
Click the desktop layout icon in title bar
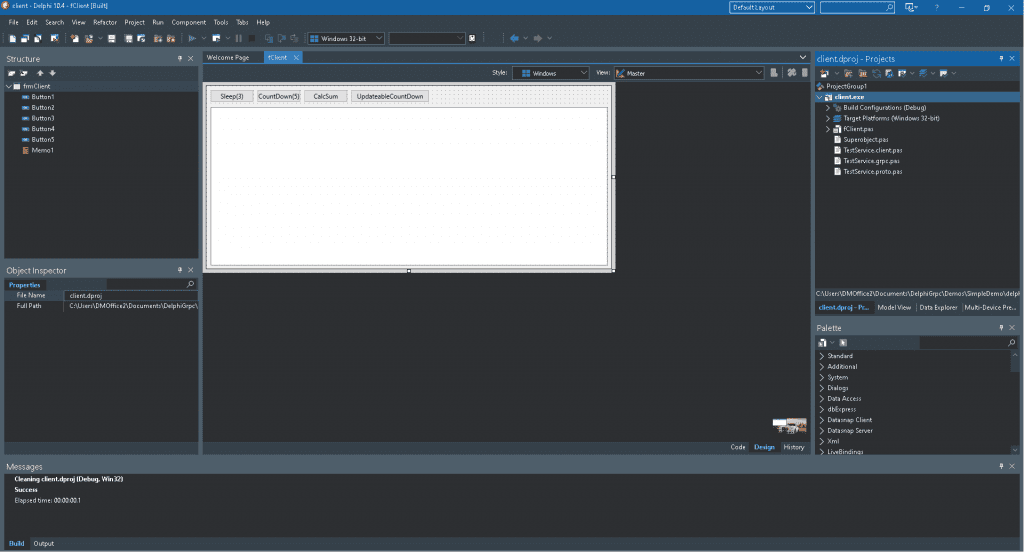[910, 7]
